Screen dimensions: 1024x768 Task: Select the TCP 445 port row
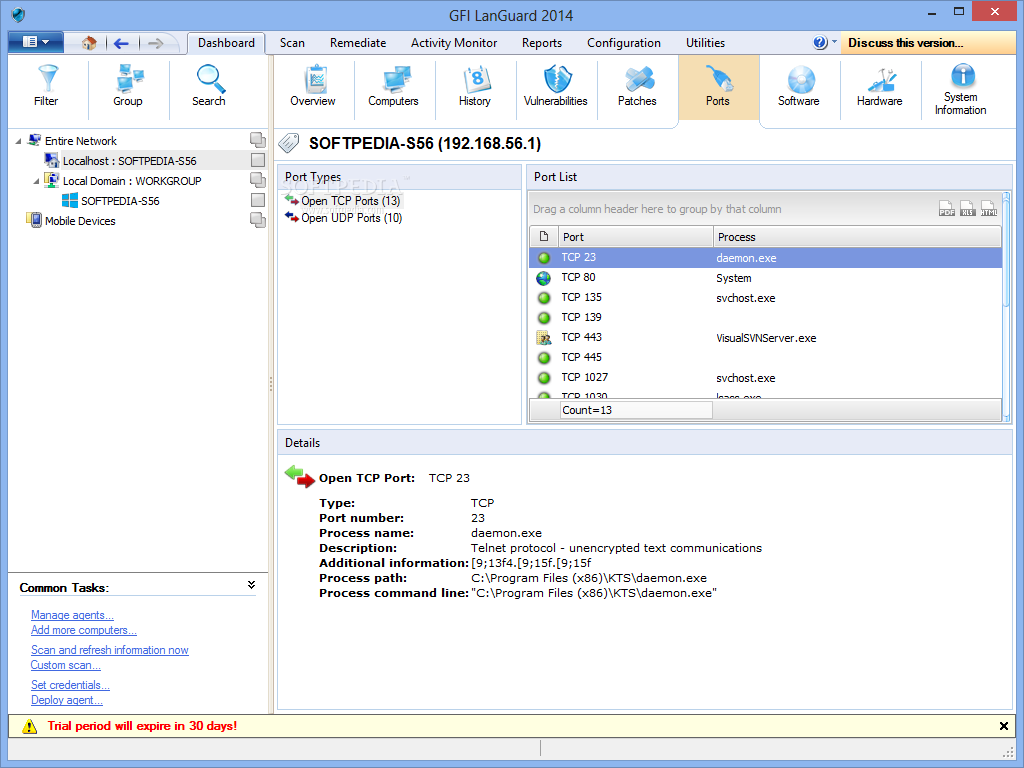pos(765,357)
